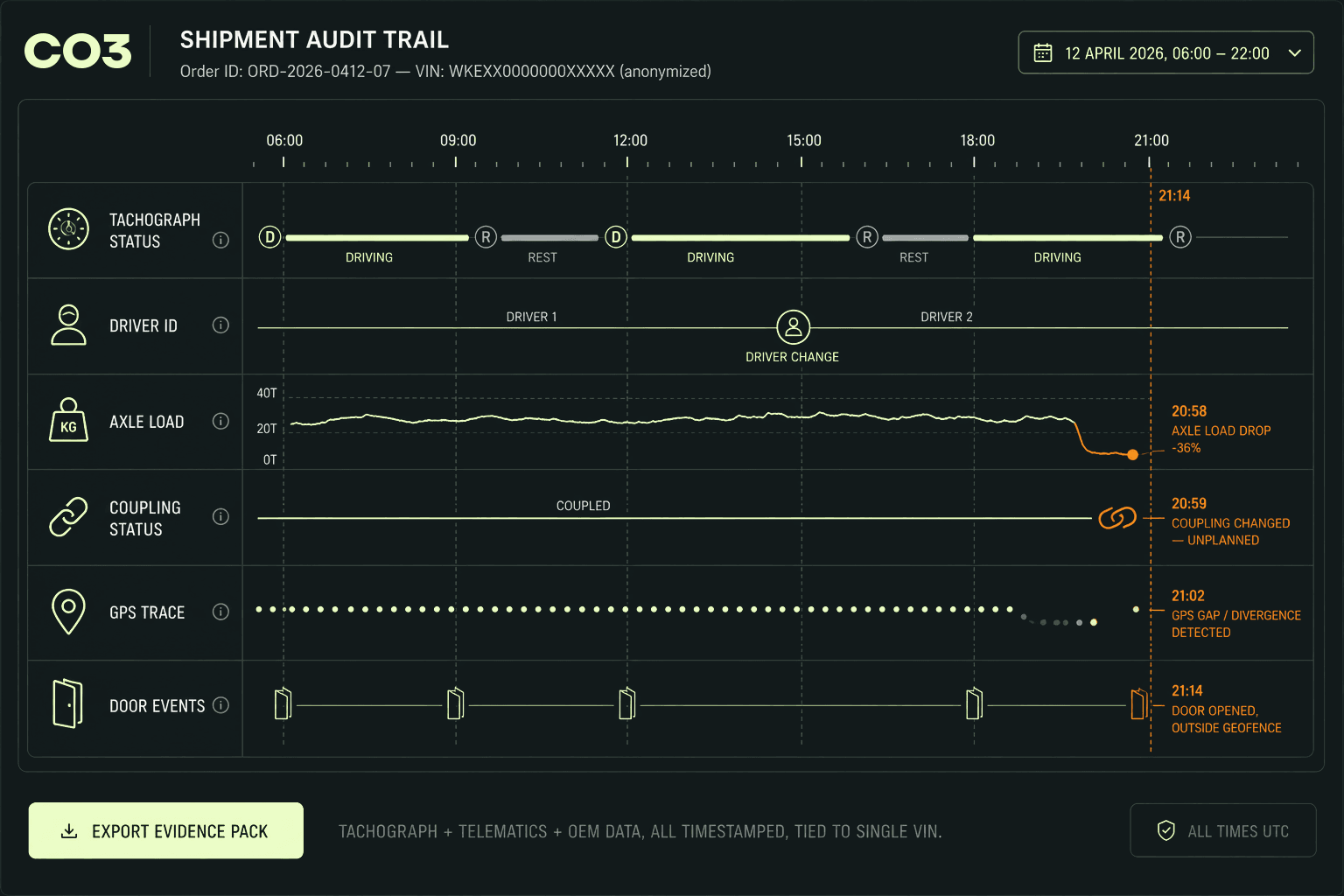Click the axle load drop point on the graph
This screenshot has height=896, width=1344.
[x=1132, y=454]
